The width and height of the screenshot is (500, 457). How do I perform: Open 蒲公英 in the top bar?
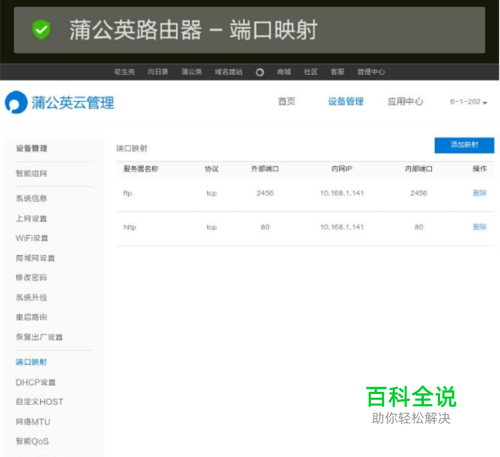point(191,72)
